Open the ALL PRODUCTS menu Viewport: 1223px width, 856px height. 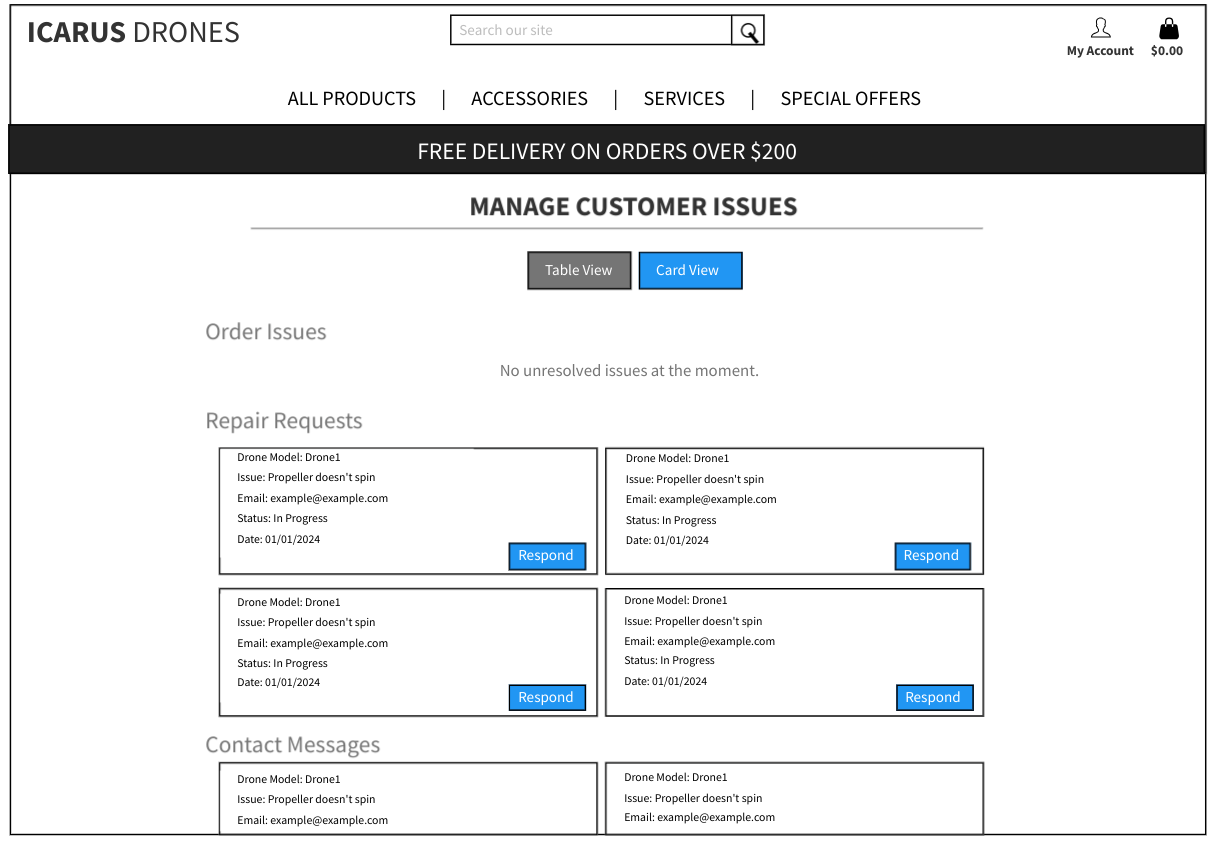[x=351, y=98]
